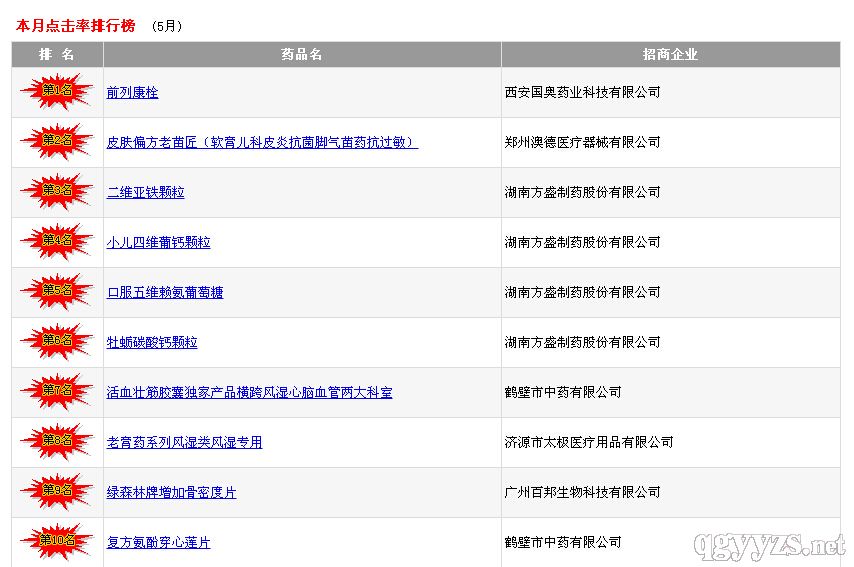Open the 小儿四维葡钙颗粒 link
The width and height of the screenshot is (854, 567).
point(158,243)
